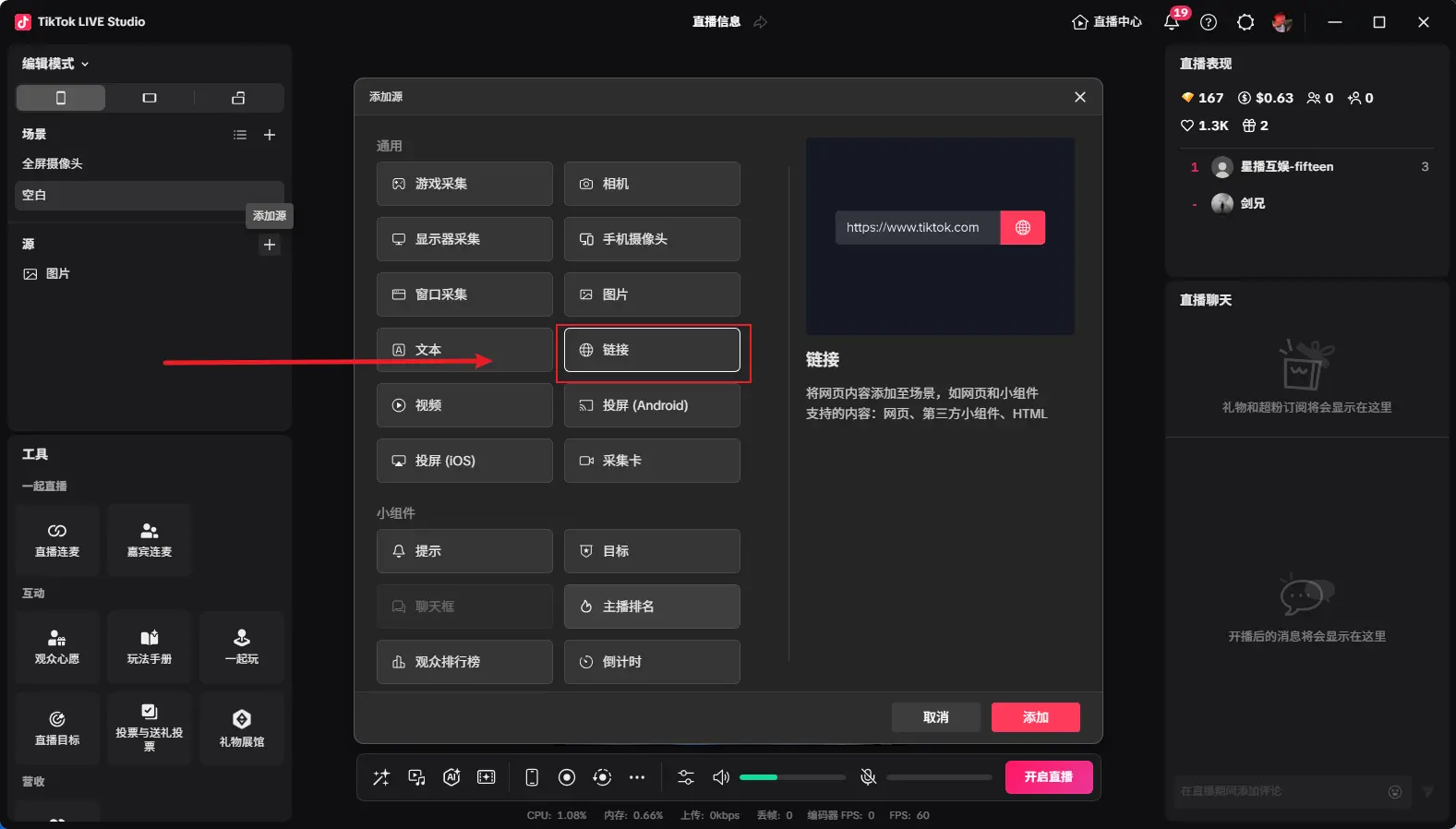Screen dimensions: 1456x829
Task: Open the scene list menu icon
Action: point(240,135)
